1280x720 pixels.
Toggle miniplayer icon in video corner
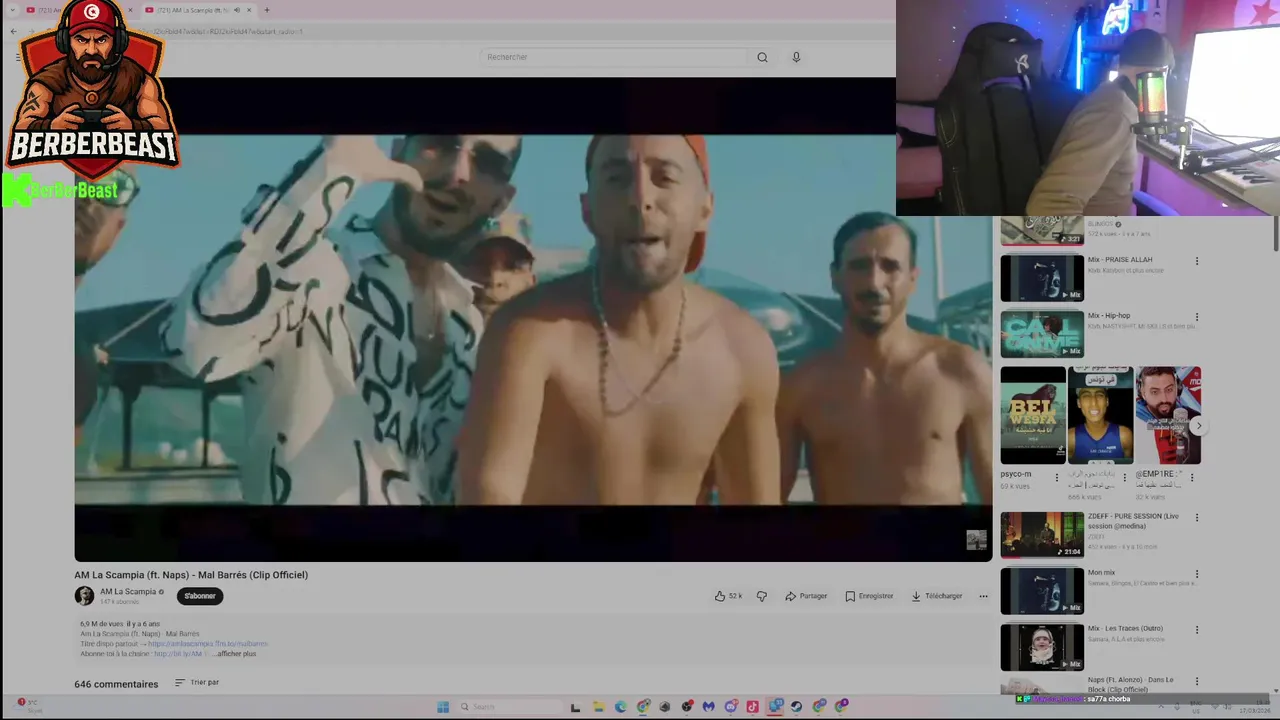pyautogui.click(x=976, y=541)
